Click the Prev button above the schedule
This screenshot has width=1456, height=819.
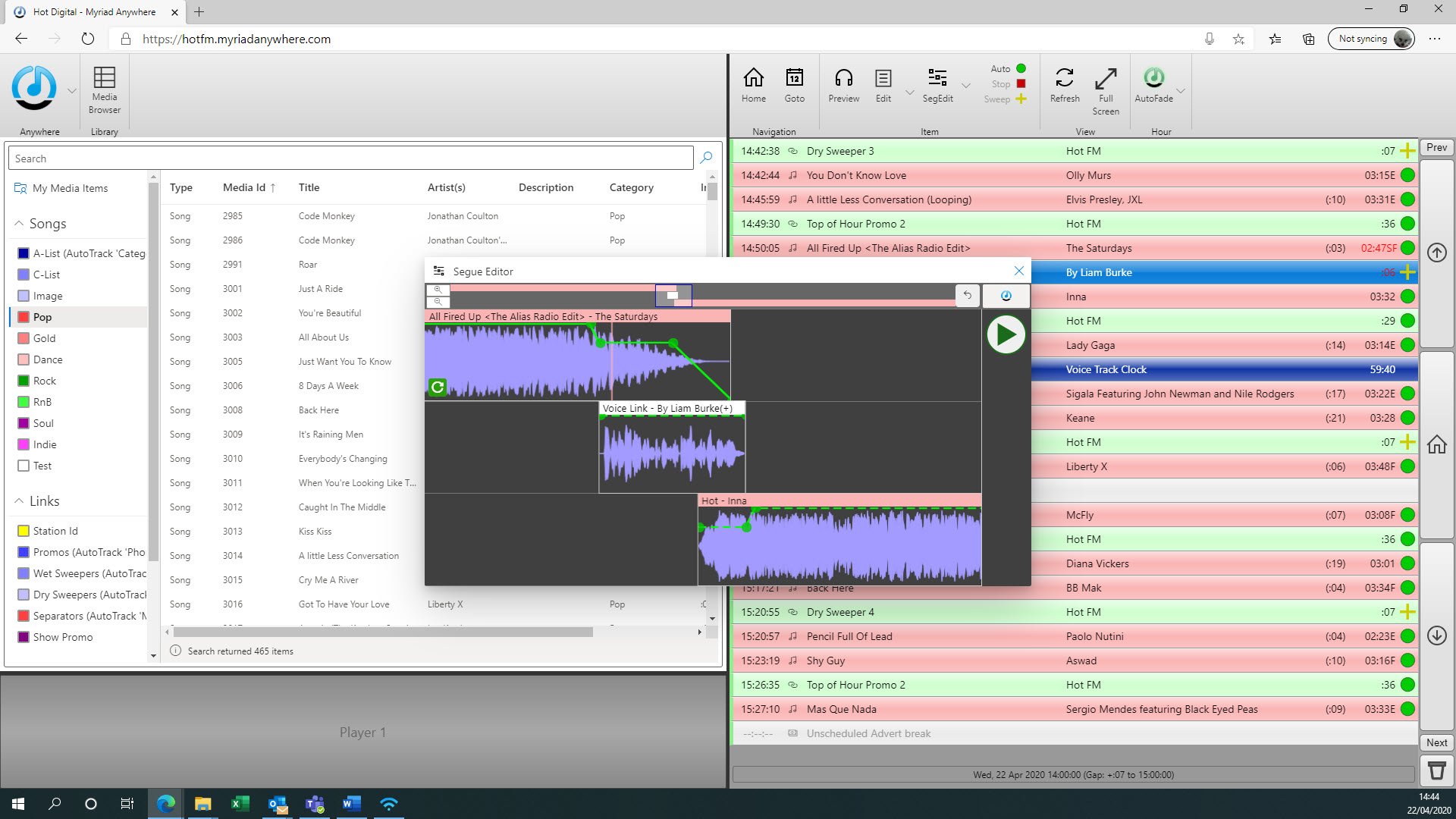(x=1436, y=147)
